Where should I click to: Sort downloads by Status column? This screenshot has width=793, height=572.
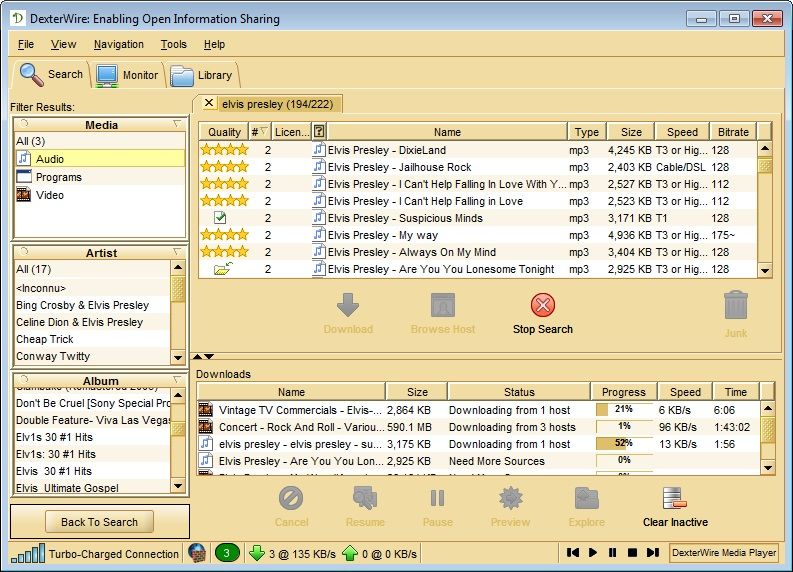click(519, 391)
